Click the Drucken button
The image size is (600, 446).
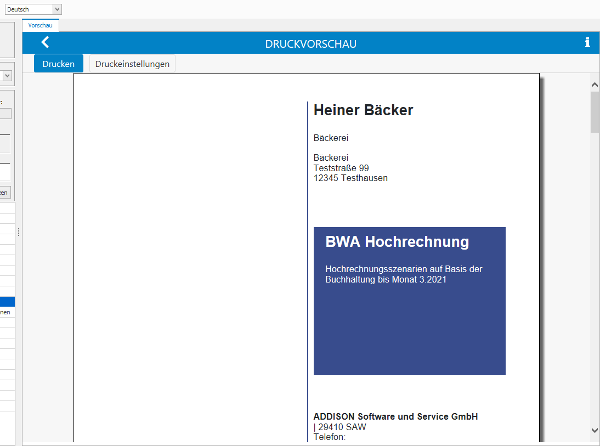(x=59, y=63)
